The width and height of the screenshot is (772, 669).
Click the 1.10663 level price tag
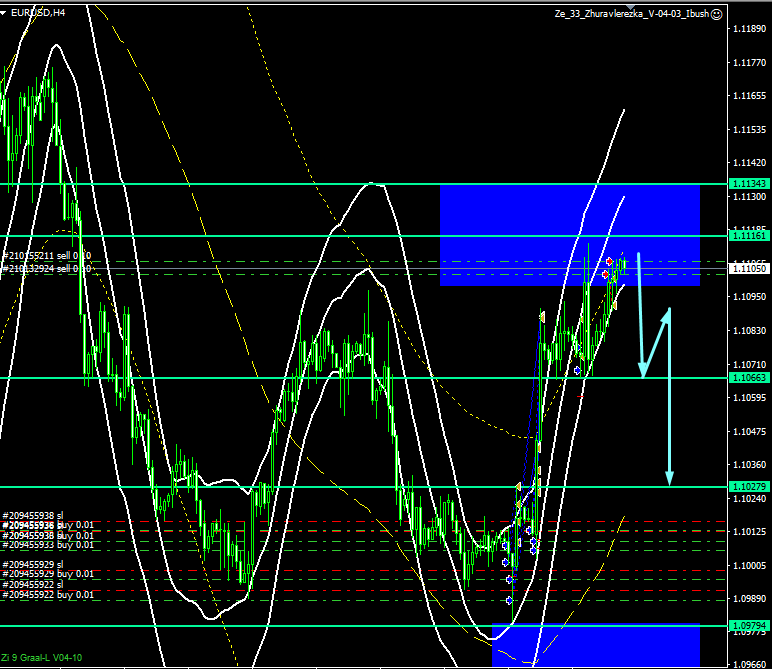tap(749, 378)
